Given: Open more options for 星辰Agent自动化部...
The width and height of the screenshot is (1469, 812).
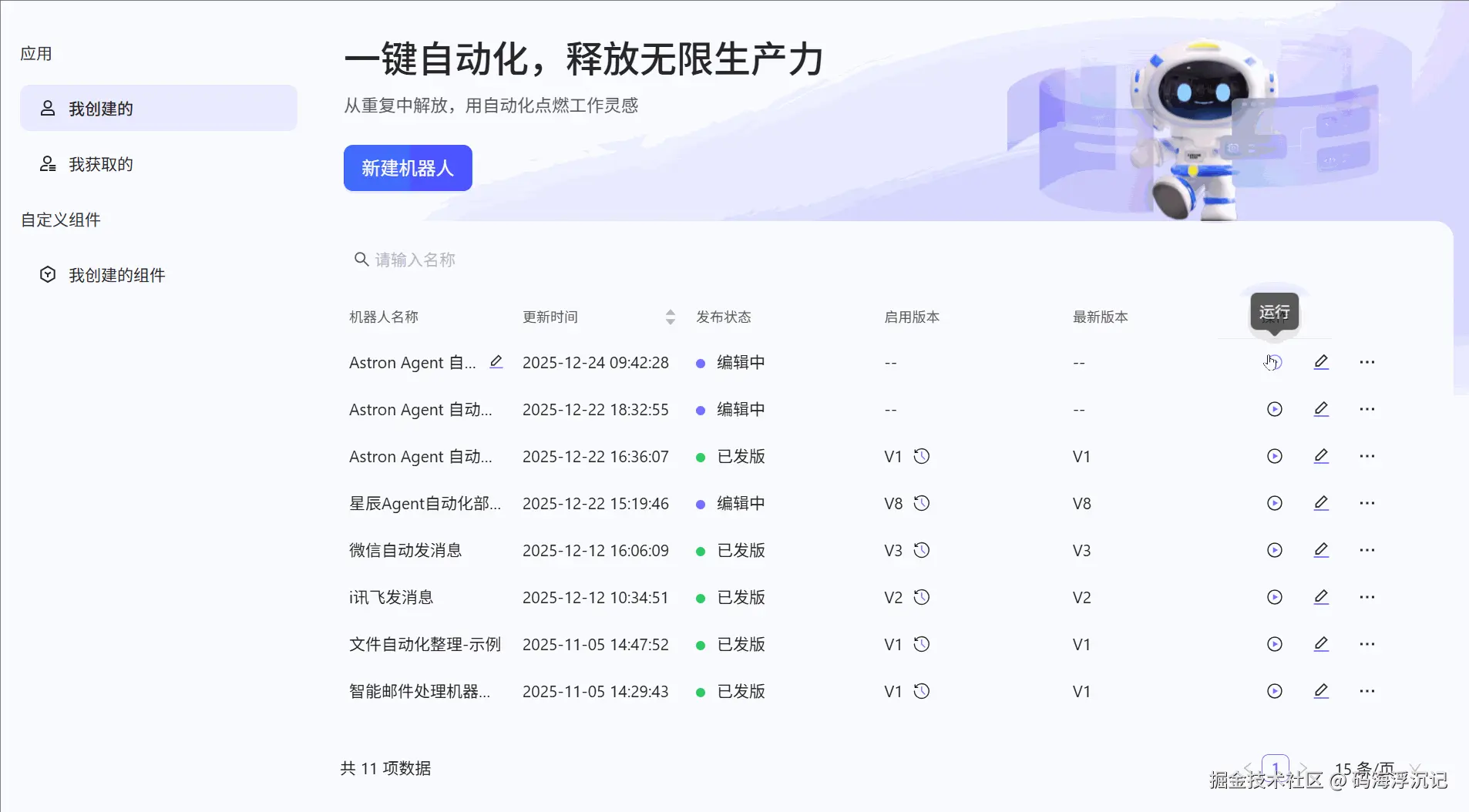Looking at the screenshot, I should pyautogui.click(x=1367, y=503).
